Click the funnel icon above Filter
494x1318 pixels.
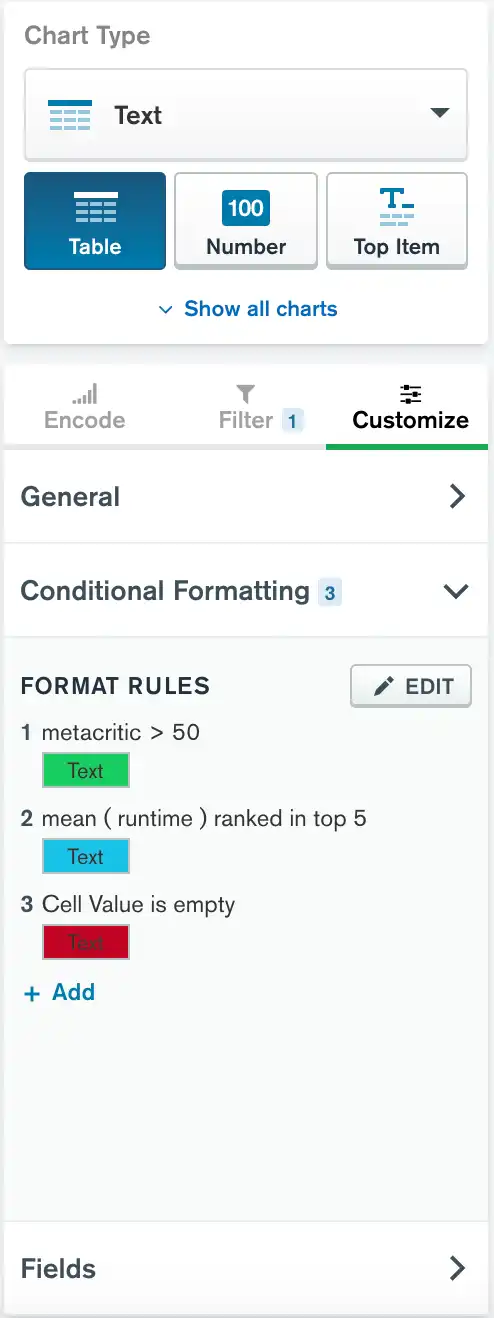[x=246, y=394]
